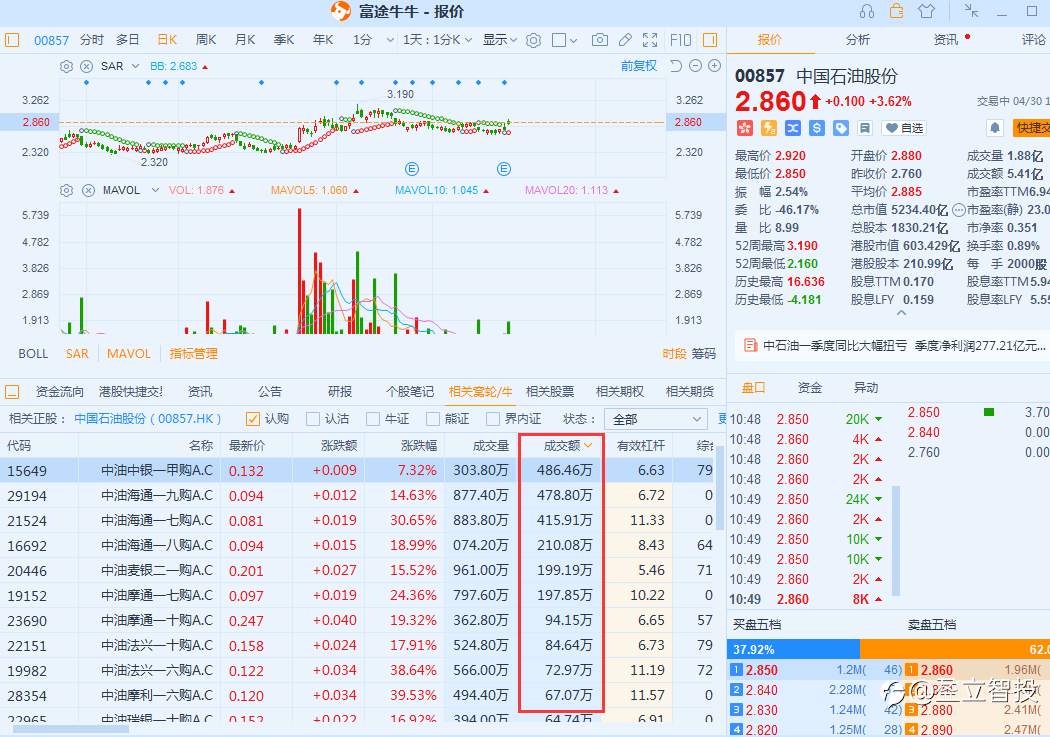Remove the MAVOL indicator
The width and height of the screenshot is (1050, 737).
(88, 191)
